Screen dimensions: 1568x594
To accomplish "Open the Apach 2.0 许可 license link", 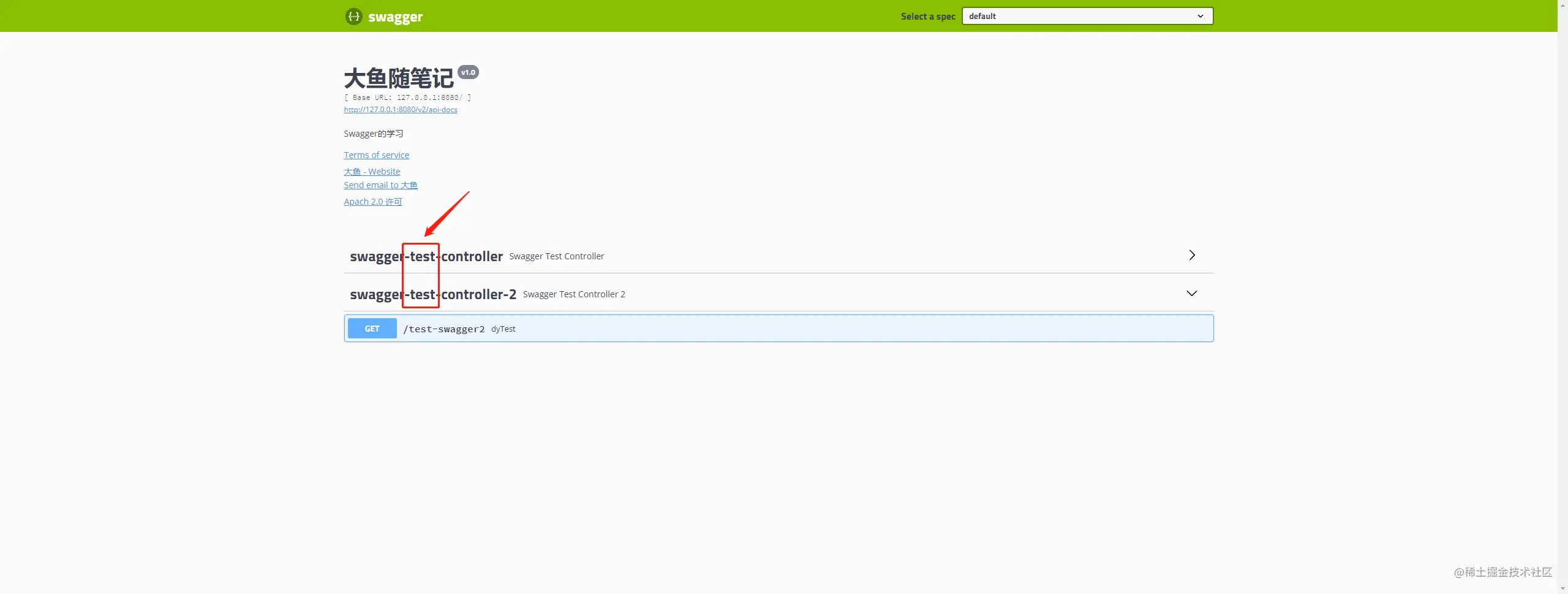I will (x=373, y=202).
